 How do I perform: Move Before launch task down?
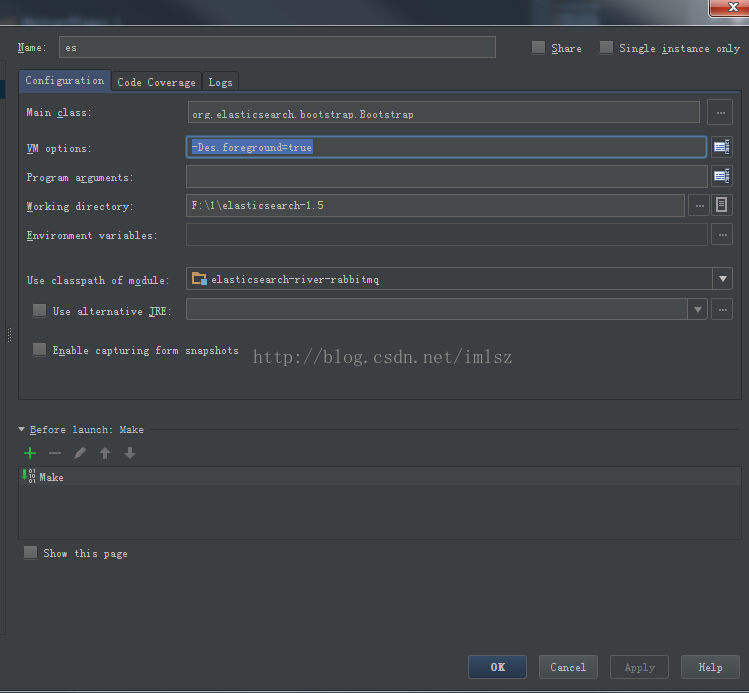(x=130, y=453)
